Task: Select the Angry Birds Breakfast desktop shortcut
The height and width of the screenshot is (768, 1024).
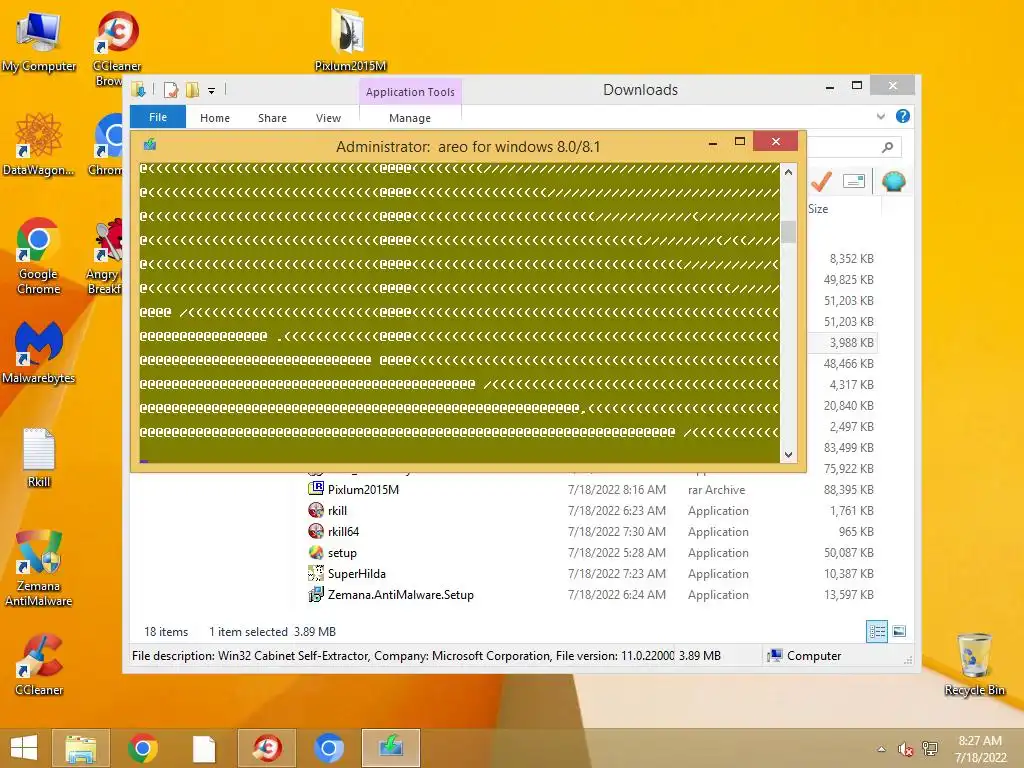Action: coord(107,256)
